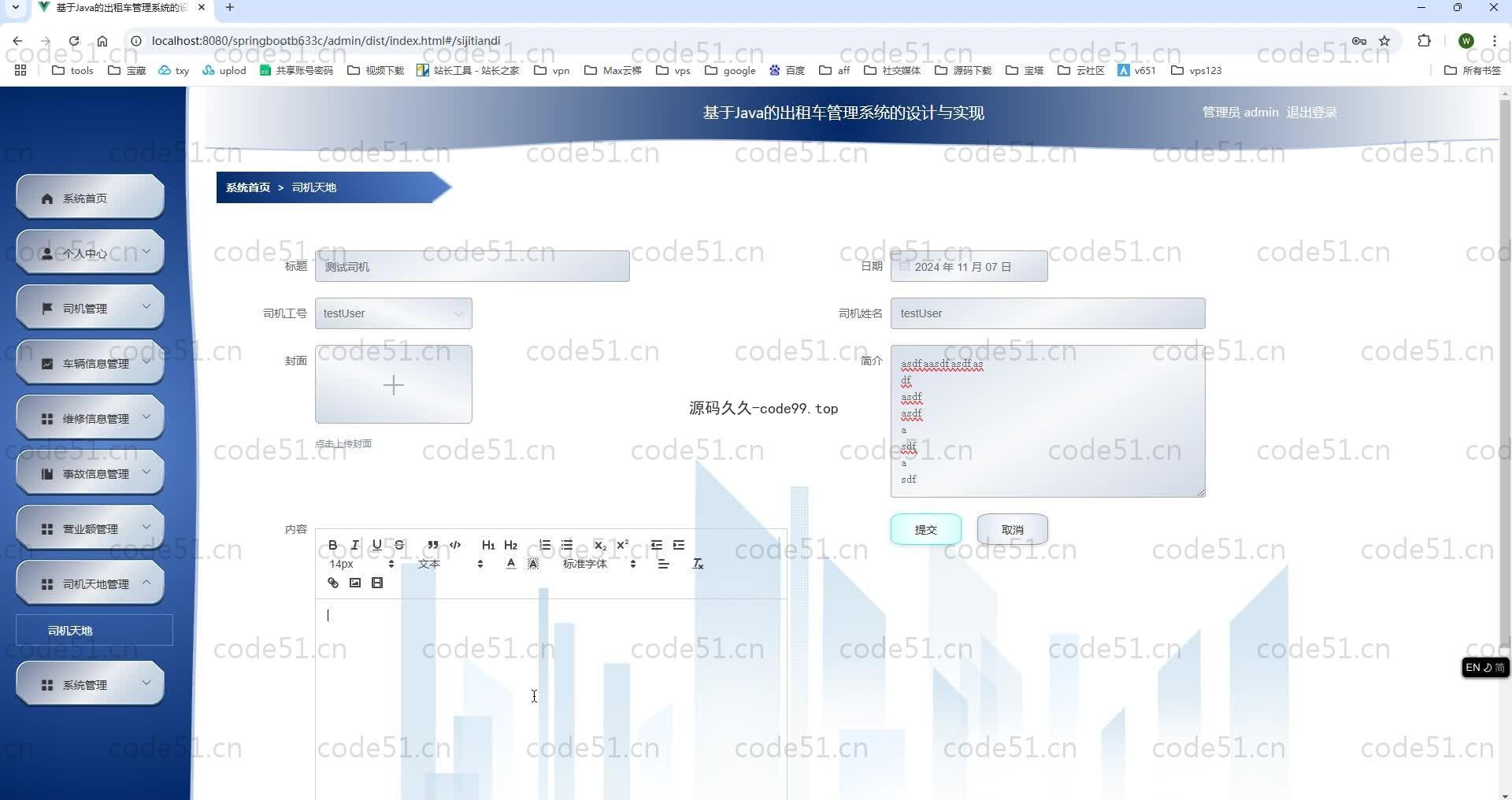
Task: Open the 标准字体 font family dropdown
Action: [x=598, y=564]
